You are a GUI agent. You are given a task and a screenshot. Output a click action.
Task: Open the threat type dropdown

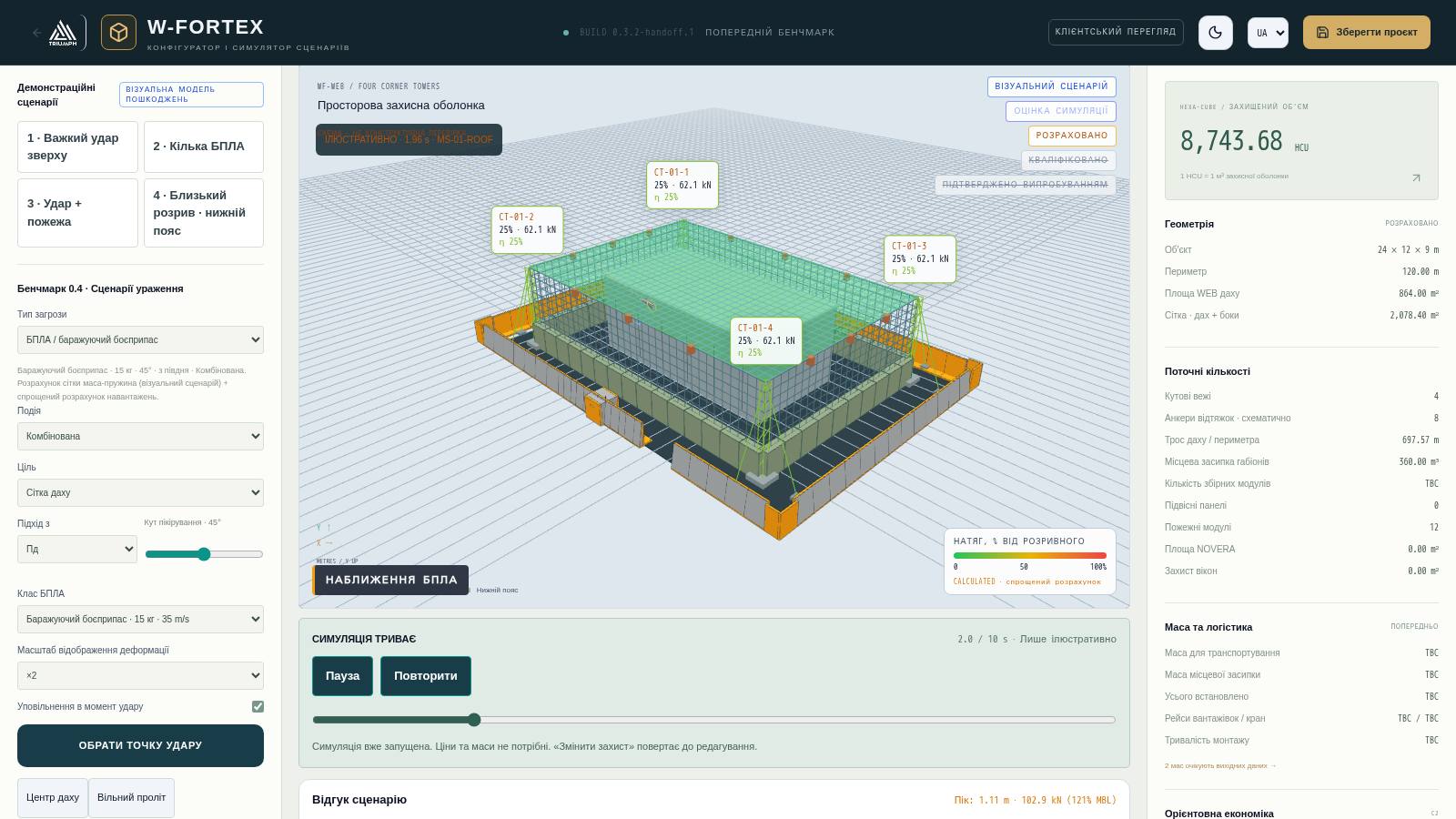pyautogui.click(x=140, y=339)
